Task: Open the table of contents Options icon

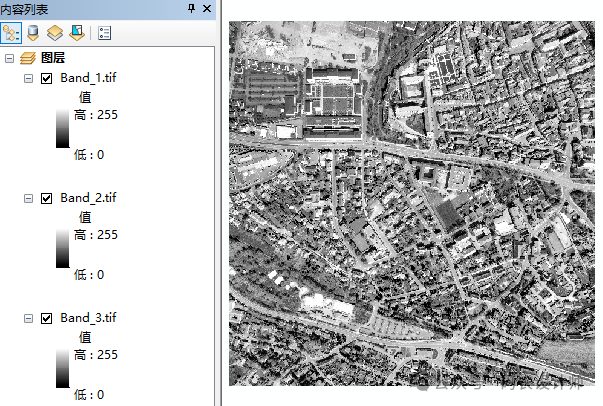Action: point(104,32)
